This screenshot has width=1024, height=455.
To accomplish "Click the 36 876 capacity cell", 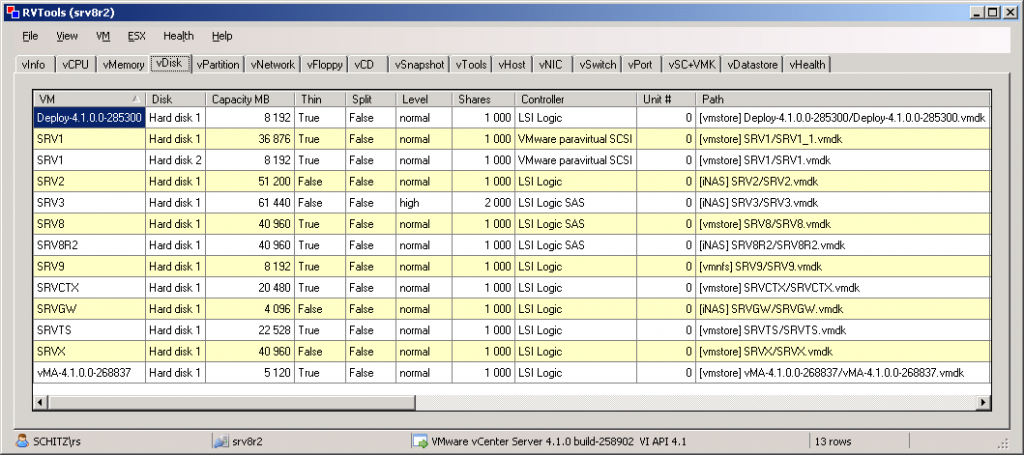I will [250, 139].
